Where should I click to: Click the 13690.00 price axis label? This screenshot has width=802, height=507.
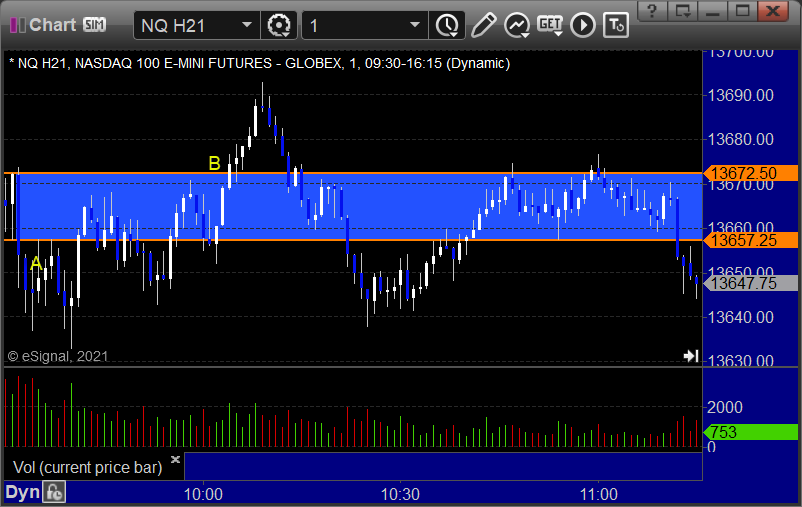tap(740, 95)
